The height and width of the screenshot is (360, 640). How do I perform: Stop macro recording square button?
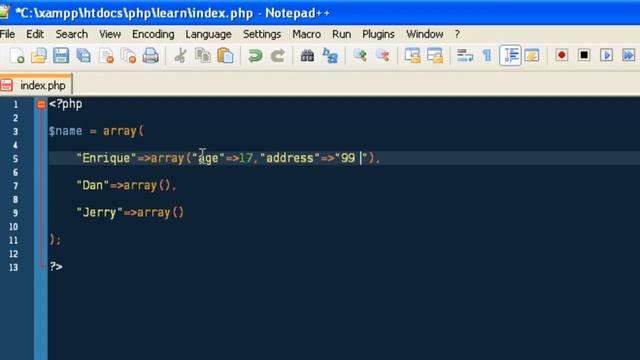[x=584, y=55]
